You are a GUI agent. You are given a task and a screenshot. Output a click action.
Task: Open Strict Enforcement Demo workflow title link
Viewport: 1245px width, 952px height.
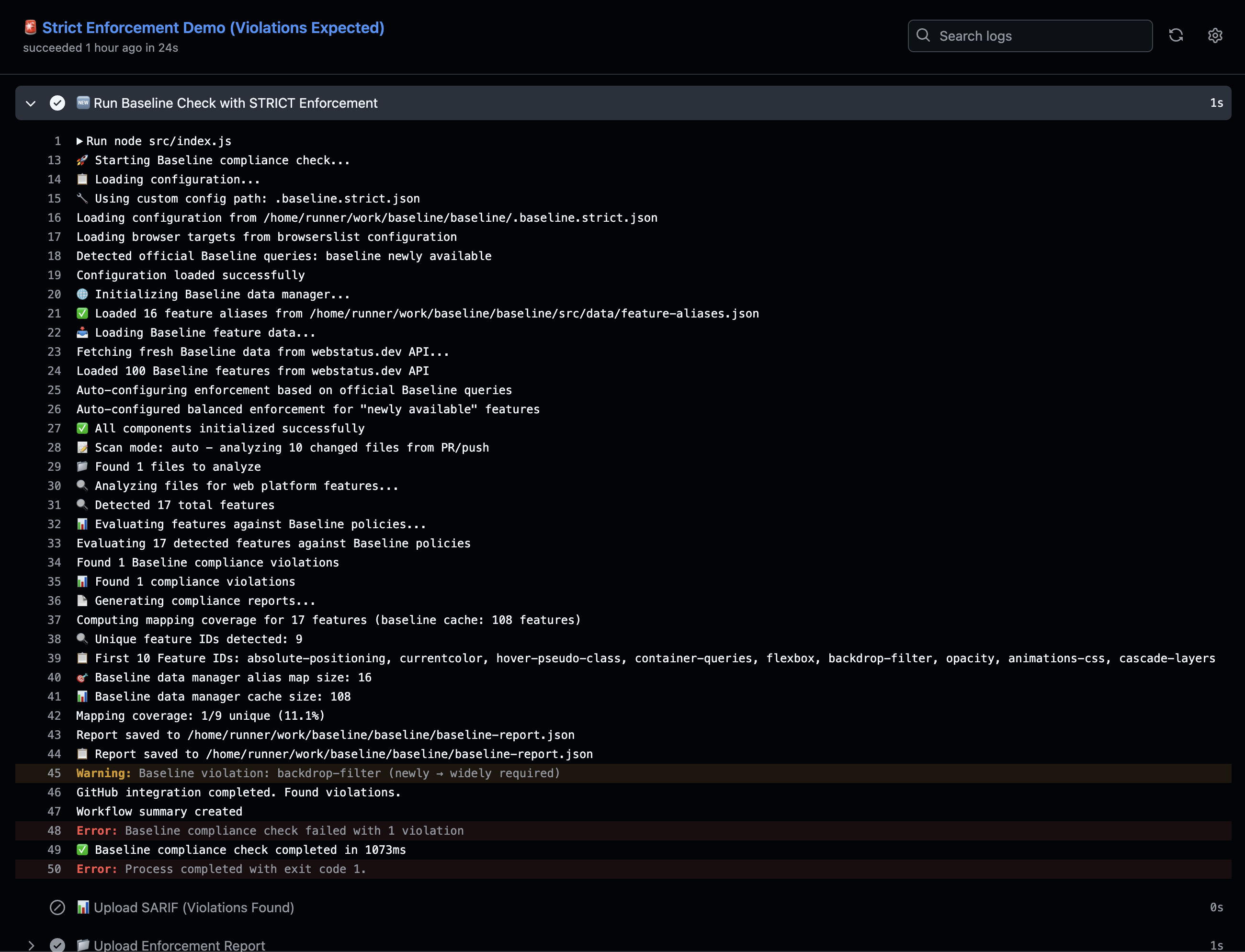point(213,28)
